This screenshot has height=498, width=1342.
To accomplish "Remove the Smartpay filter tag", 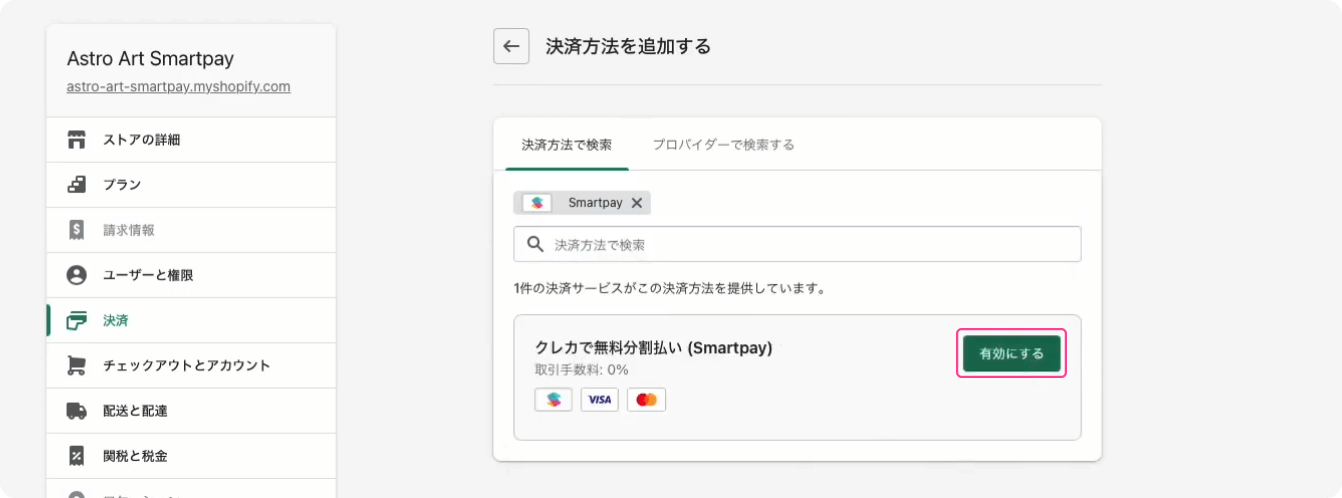I will pos(637,203).
